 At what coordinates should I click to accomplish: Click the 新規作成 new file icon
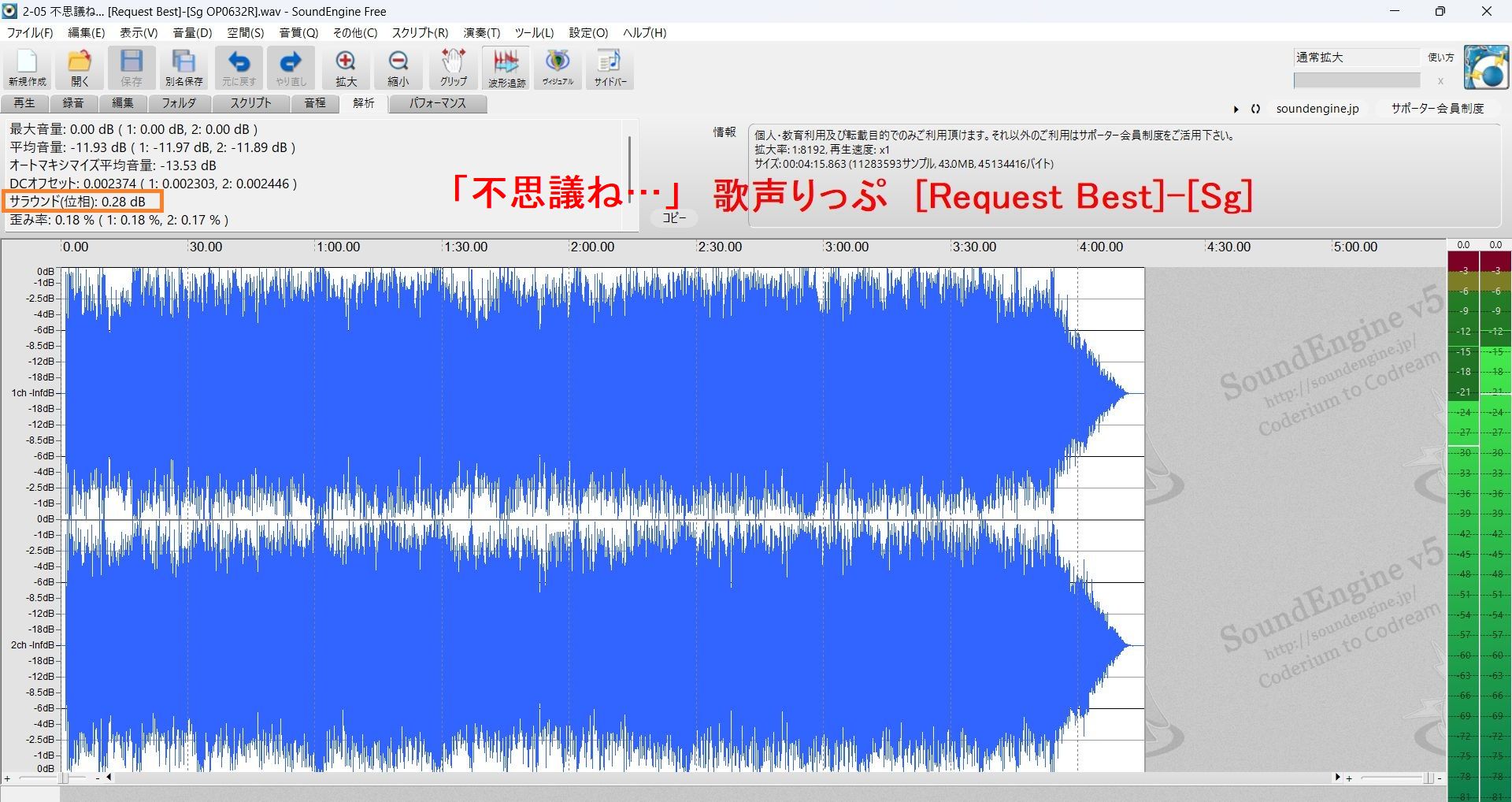28,68
